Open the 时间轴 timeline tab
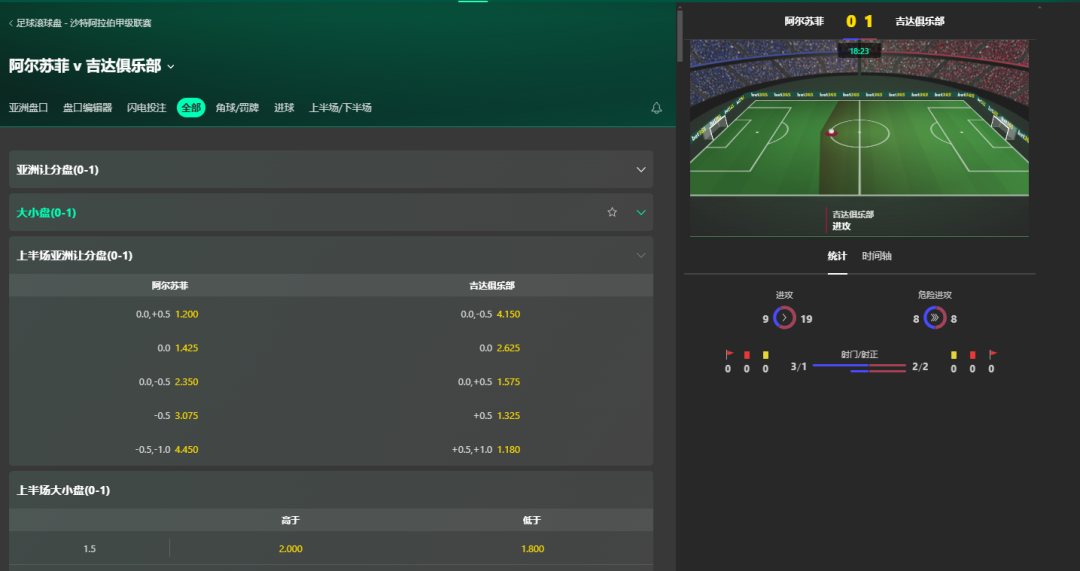1080x571 pixels. tap(876, 256)
